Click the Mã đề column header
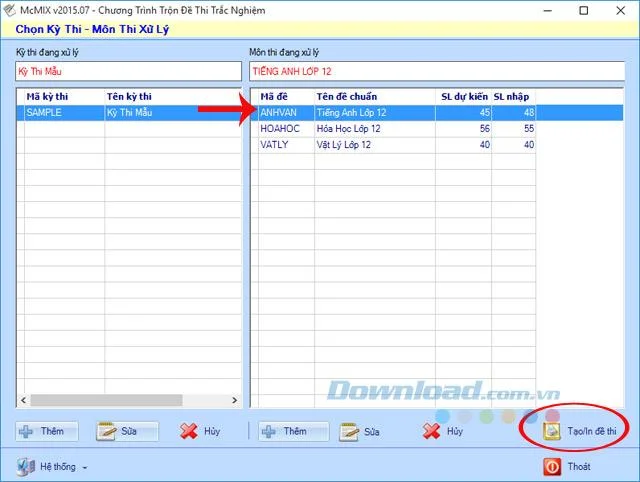 coord(274,97)
